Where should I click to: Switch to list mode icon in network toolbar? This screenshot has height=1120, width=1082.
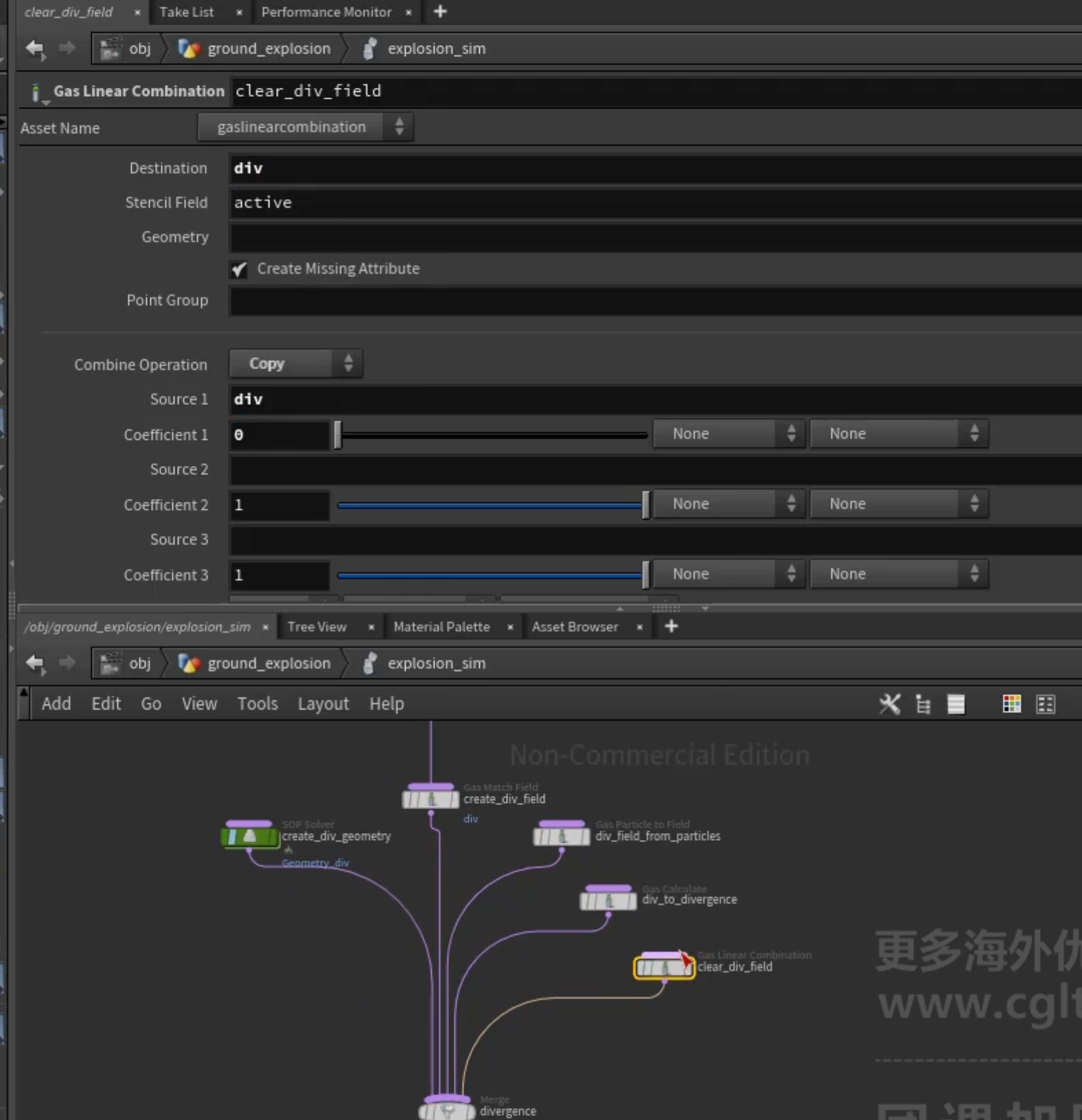click(x=956, y=704)
